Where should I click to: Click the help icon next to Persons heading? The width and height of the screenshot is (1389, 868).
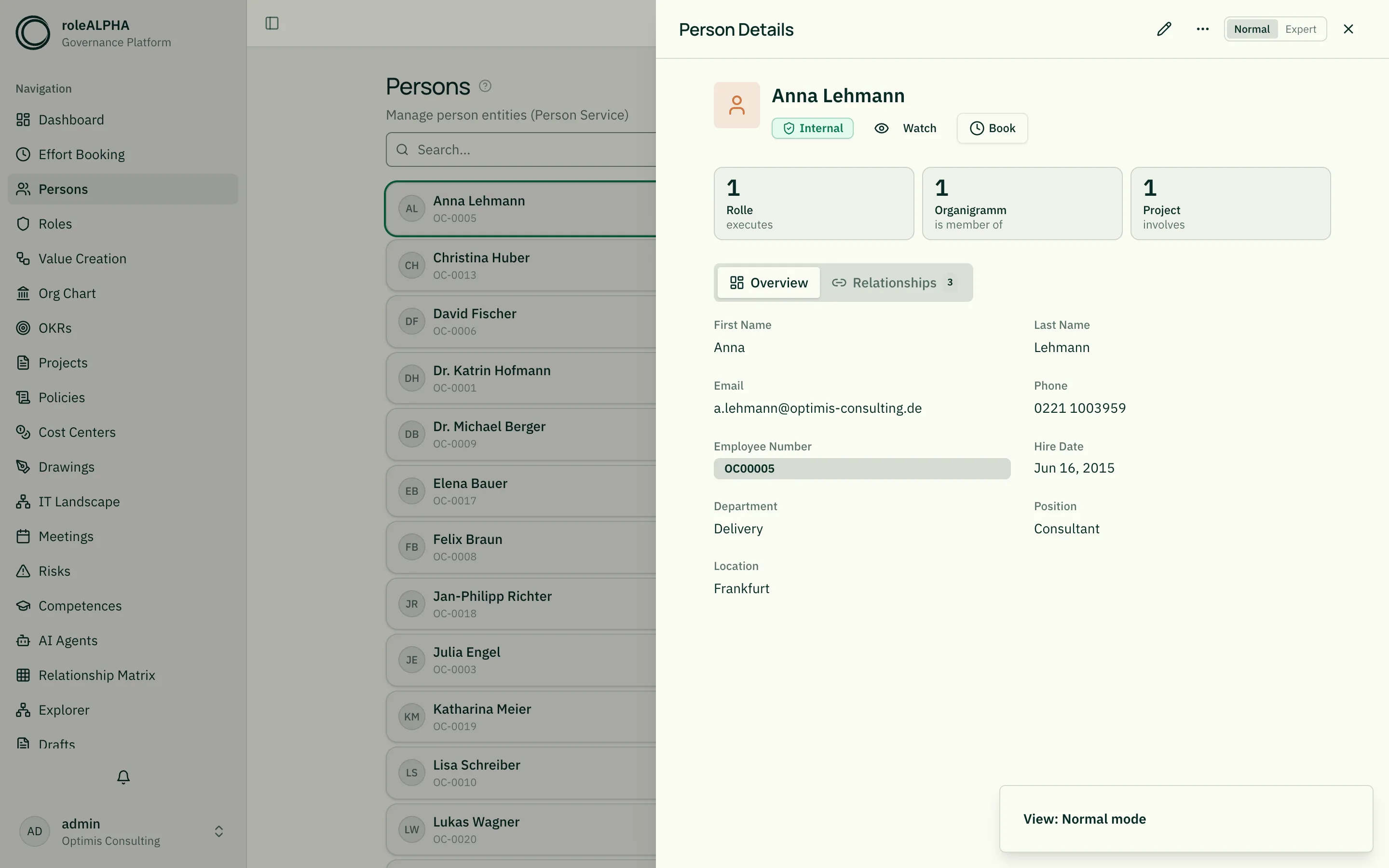485,86
